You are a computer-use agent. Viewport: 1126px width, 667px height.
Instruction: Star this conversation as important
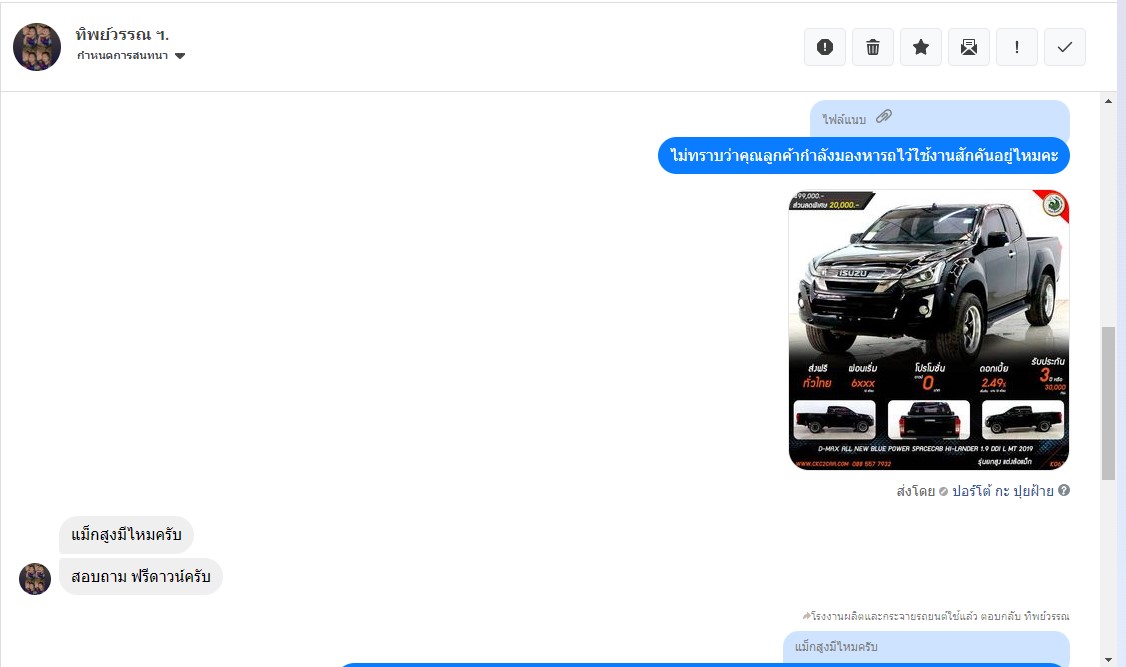click(921, 47)
